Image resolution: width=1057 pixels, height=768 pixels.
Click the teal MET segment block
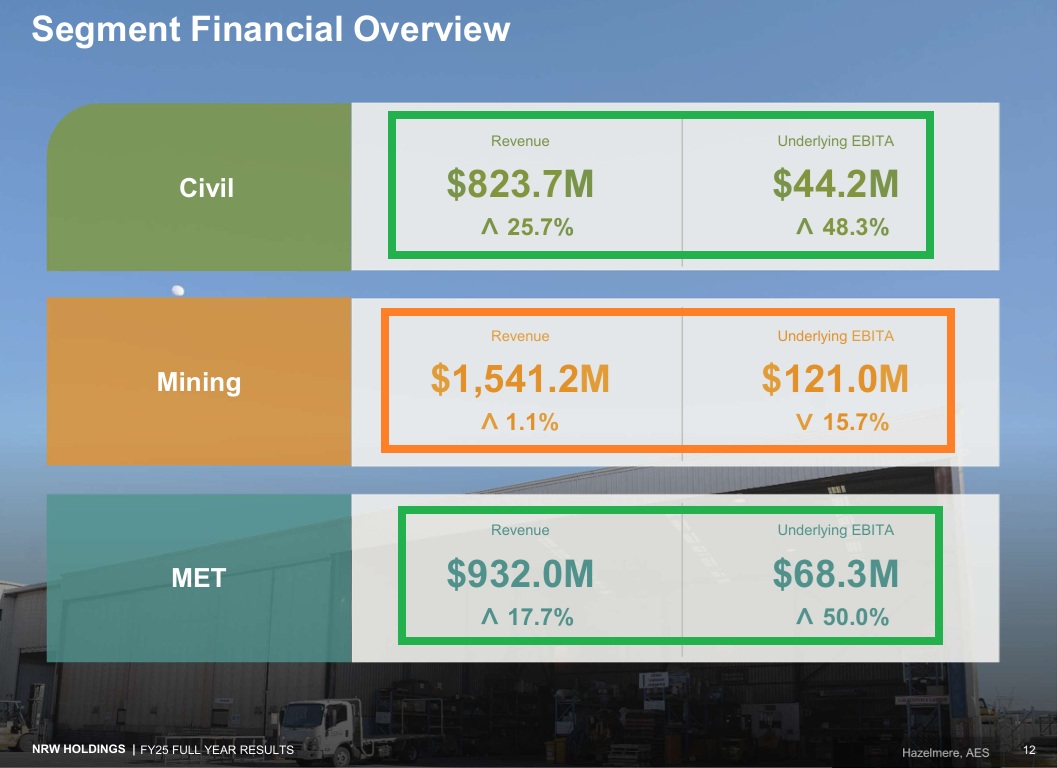point(199,577)
